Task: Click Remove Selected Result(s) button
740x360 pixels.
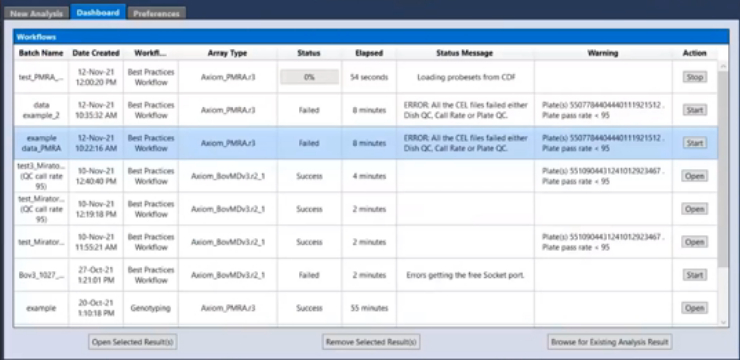Action: coord(371,342)
